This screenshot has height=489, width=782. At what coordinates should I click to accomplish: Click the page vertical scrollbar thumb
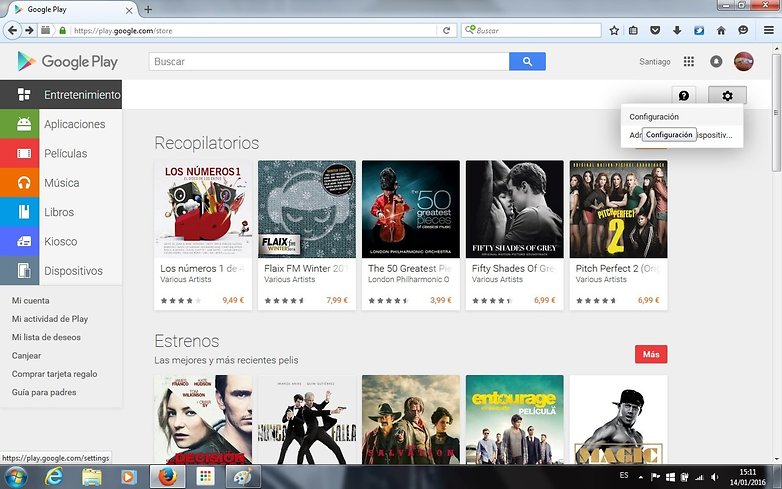(x=777, y=112)
